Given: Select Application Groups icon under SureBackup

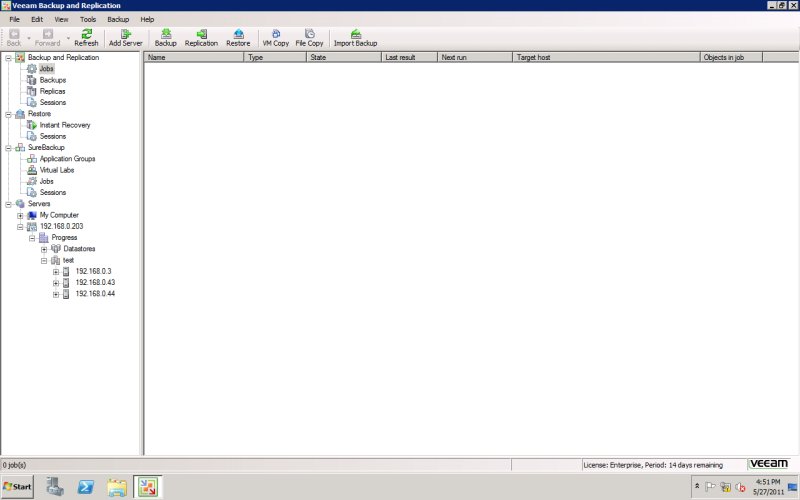Looking at the screenshot, I should coord(32,159).
